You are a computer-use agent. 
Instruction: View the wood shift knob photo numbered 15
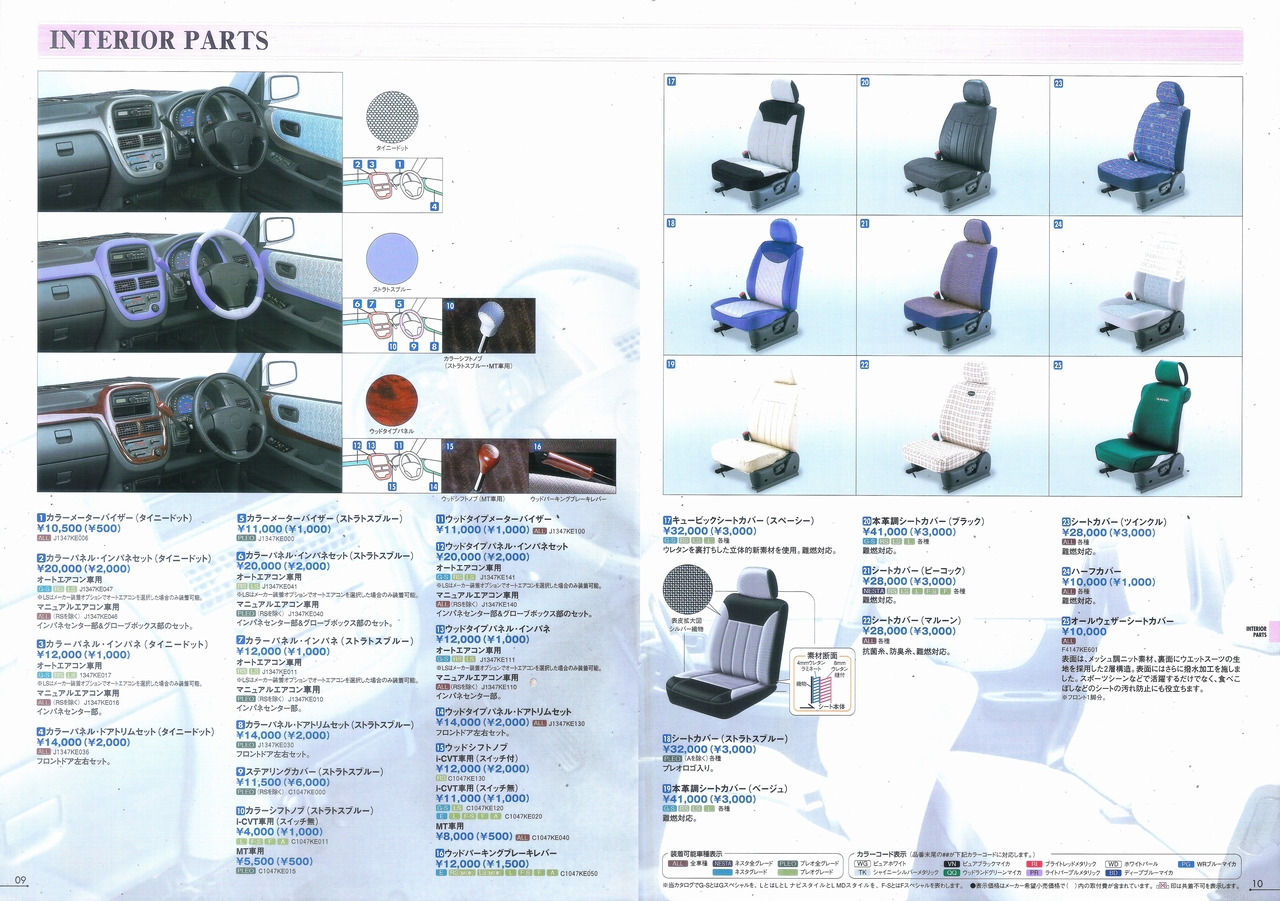pyautogui.click(x=484, y=466)
